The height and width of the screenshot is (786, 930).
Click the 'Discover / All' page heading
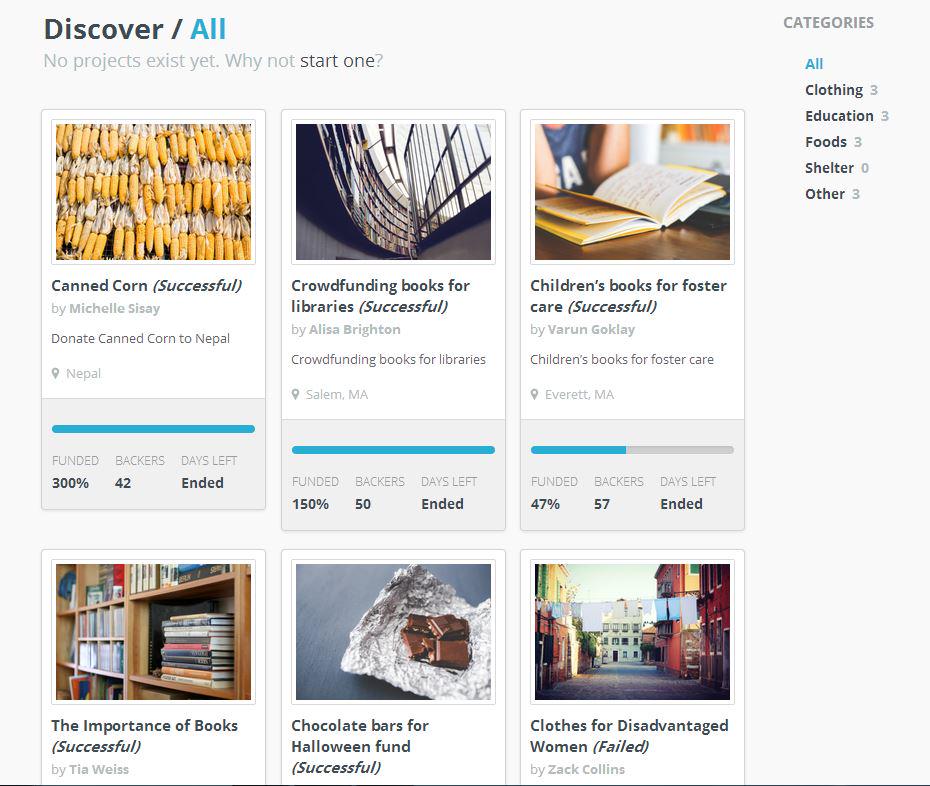[135, 30]
